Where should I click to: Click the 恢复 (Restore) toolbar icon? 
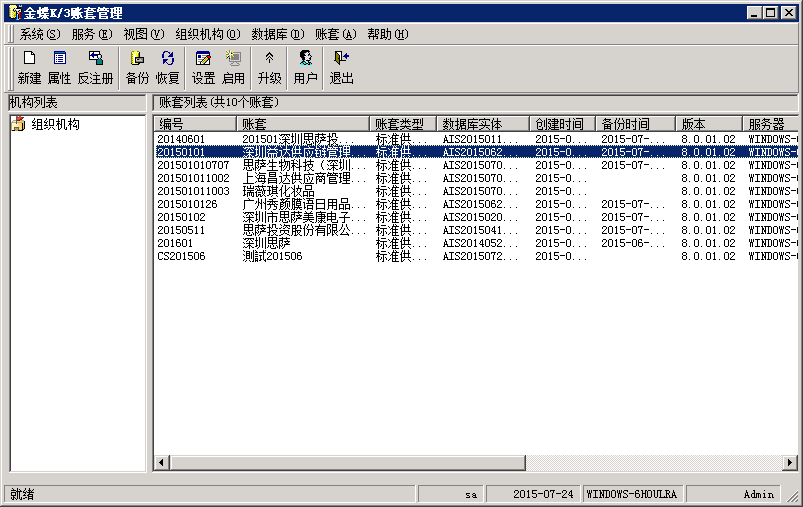pos(167,68)
